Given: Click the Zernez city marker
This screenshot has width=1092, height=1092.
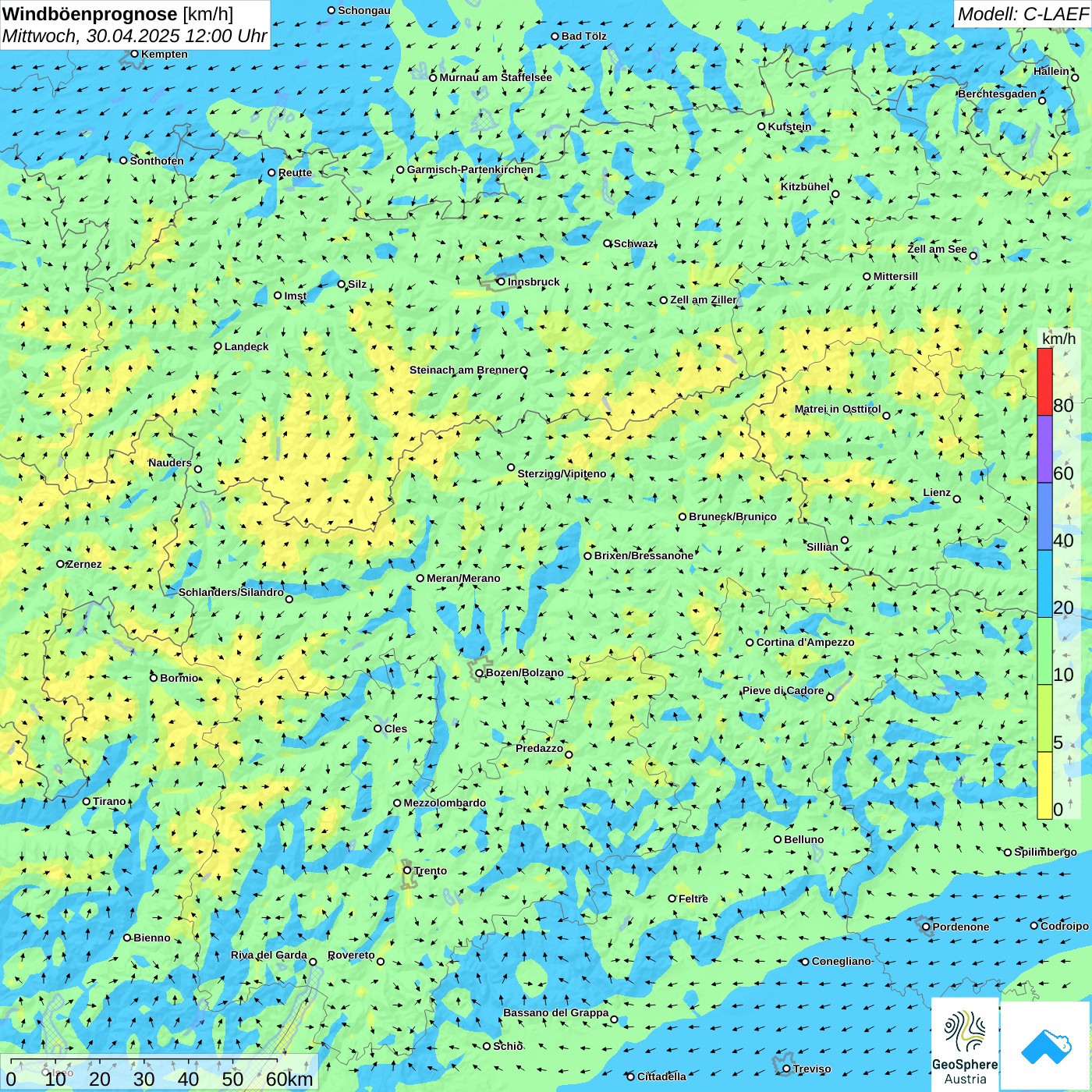Looking at the screenshot, I should click(60, 564).
